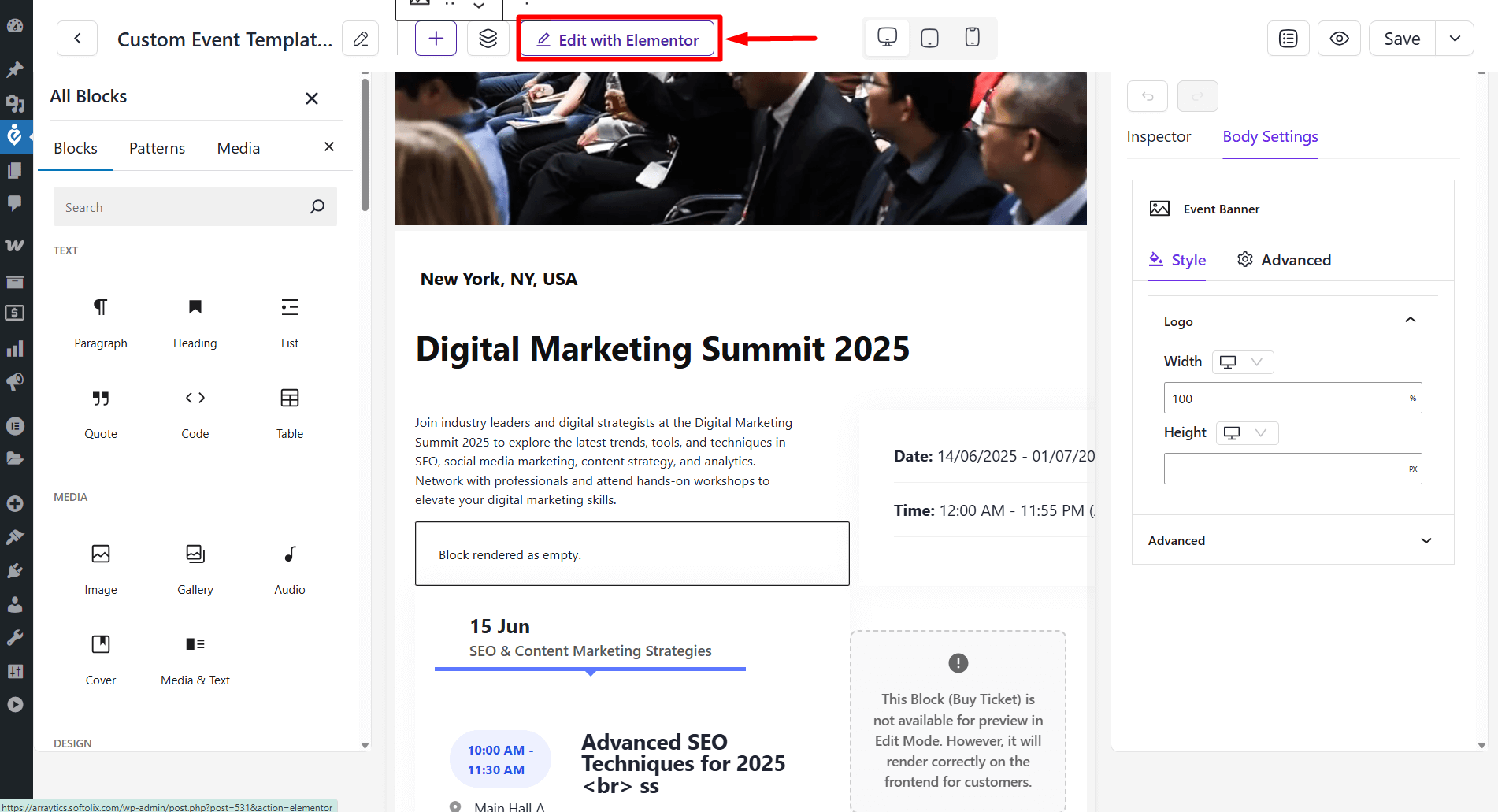Select the Patterns tab
This screenshot has width=1498, height=812.
pos(157,148)
